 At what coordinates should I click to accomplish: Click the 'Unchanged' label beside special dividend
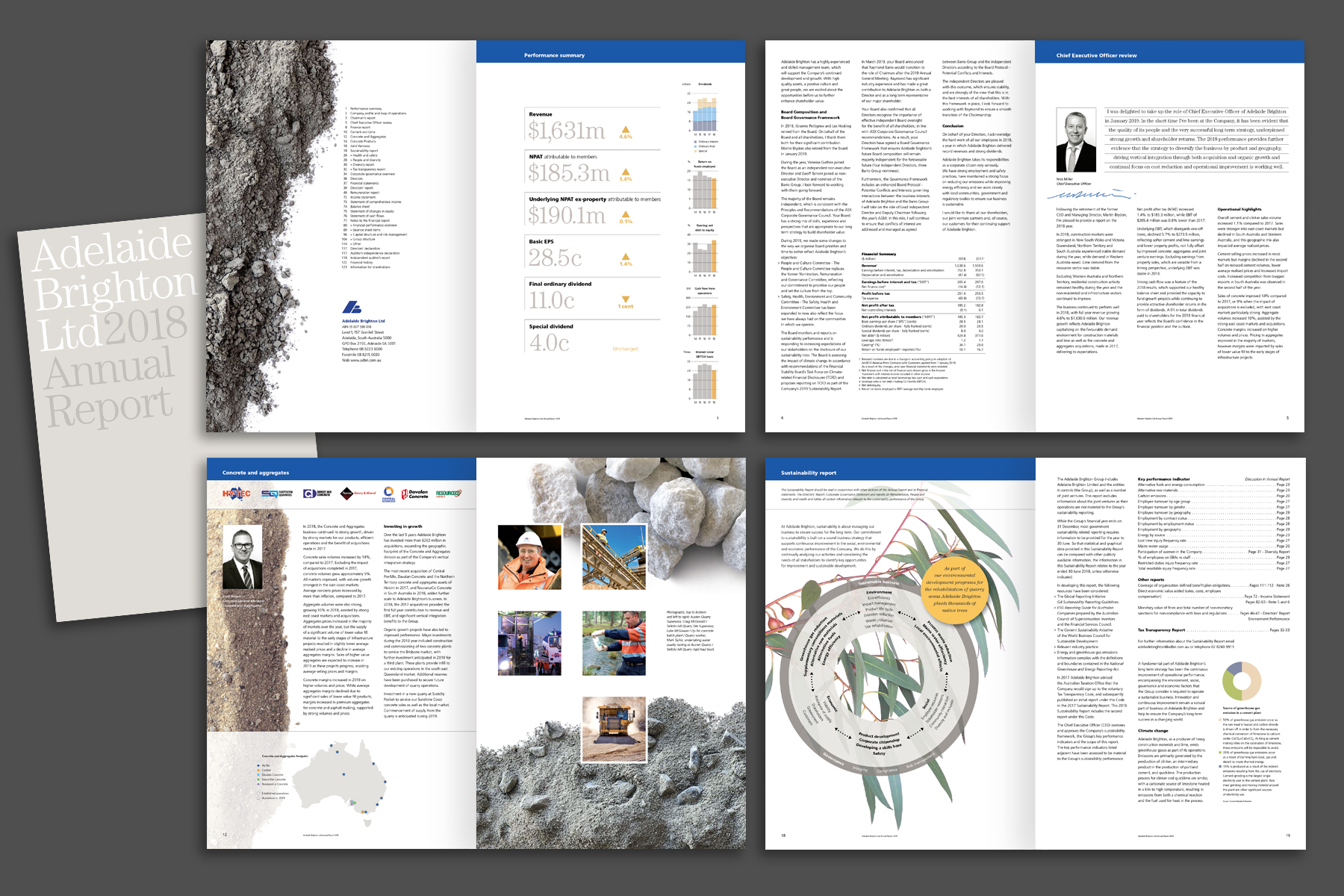[x=626, y=349]
